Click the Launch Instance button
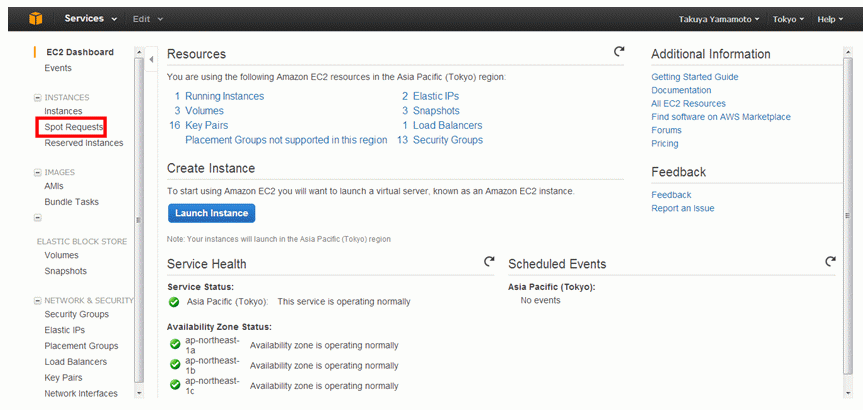Viewport: 863px width, 410px height. tap(211, 213)
